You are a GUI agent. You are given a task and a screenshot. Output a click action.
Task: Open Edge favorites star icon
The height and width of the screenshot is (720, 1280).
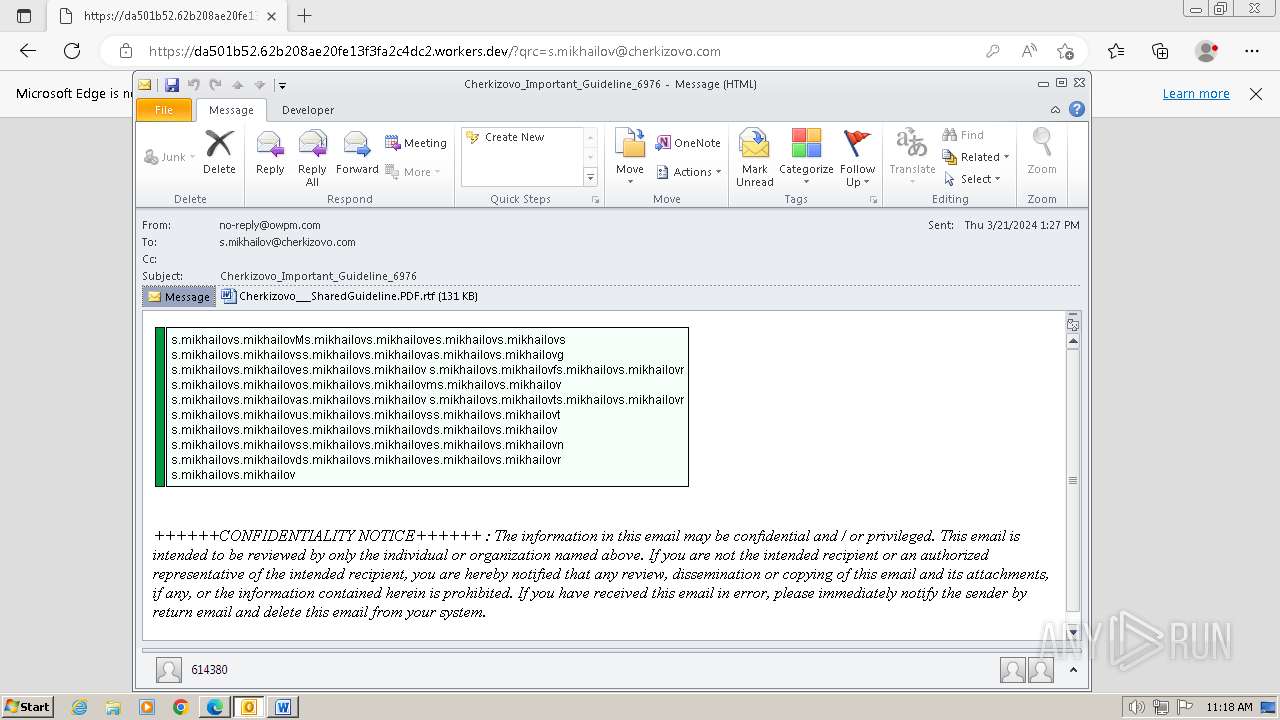pyautogui.click(x=1116, y=51)
